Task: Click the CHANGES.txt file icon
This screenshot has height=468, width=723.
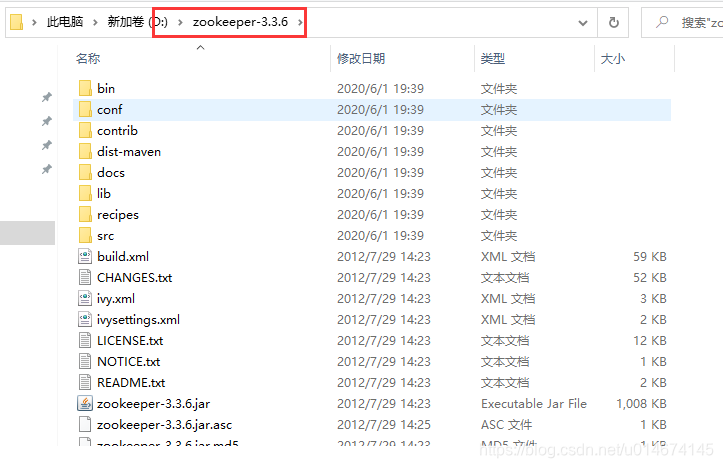Action: (85, 278)
